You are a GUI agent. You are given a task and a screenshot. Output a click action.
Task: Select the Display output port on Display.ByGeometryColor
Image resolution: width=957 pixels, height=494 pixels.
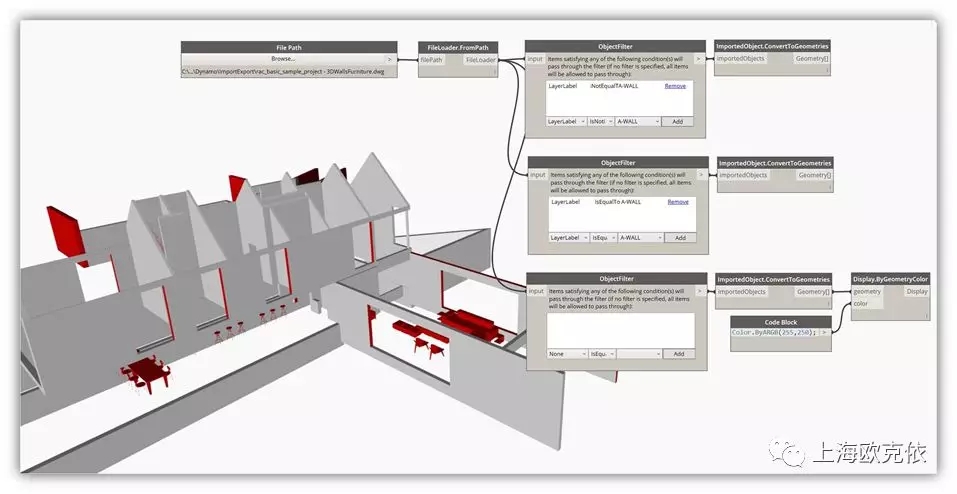[916, 292]
